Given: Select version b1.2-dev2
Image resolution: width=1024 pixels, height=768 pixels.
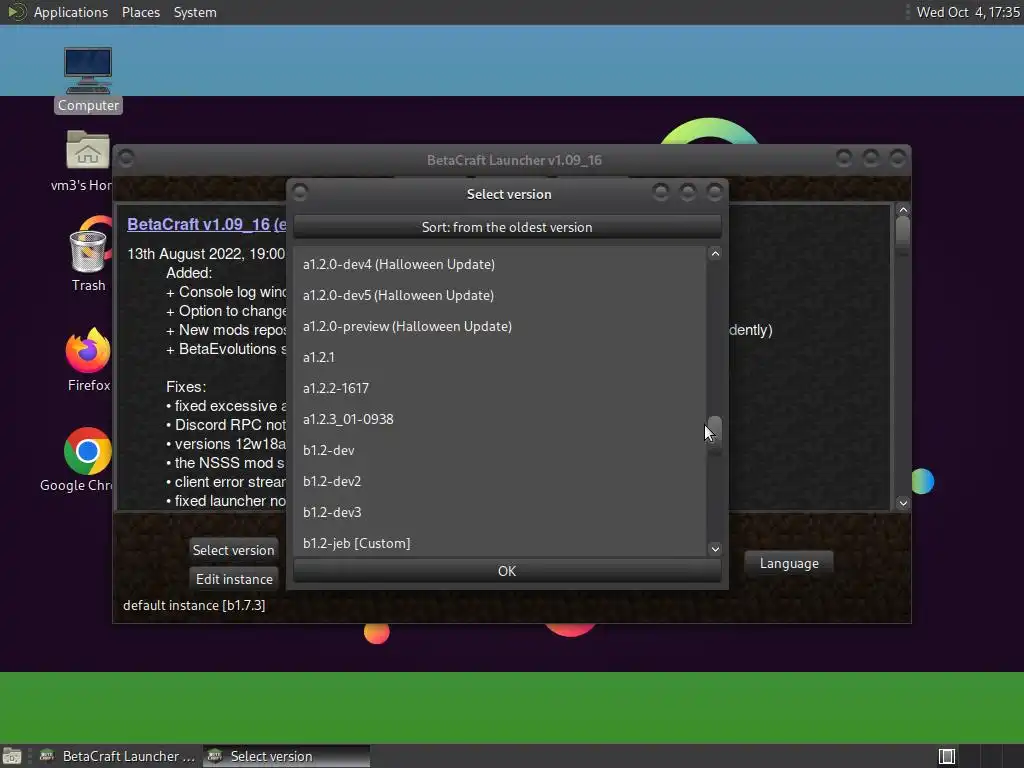Looking at the screenshot, I should click(x=500, y=481).
